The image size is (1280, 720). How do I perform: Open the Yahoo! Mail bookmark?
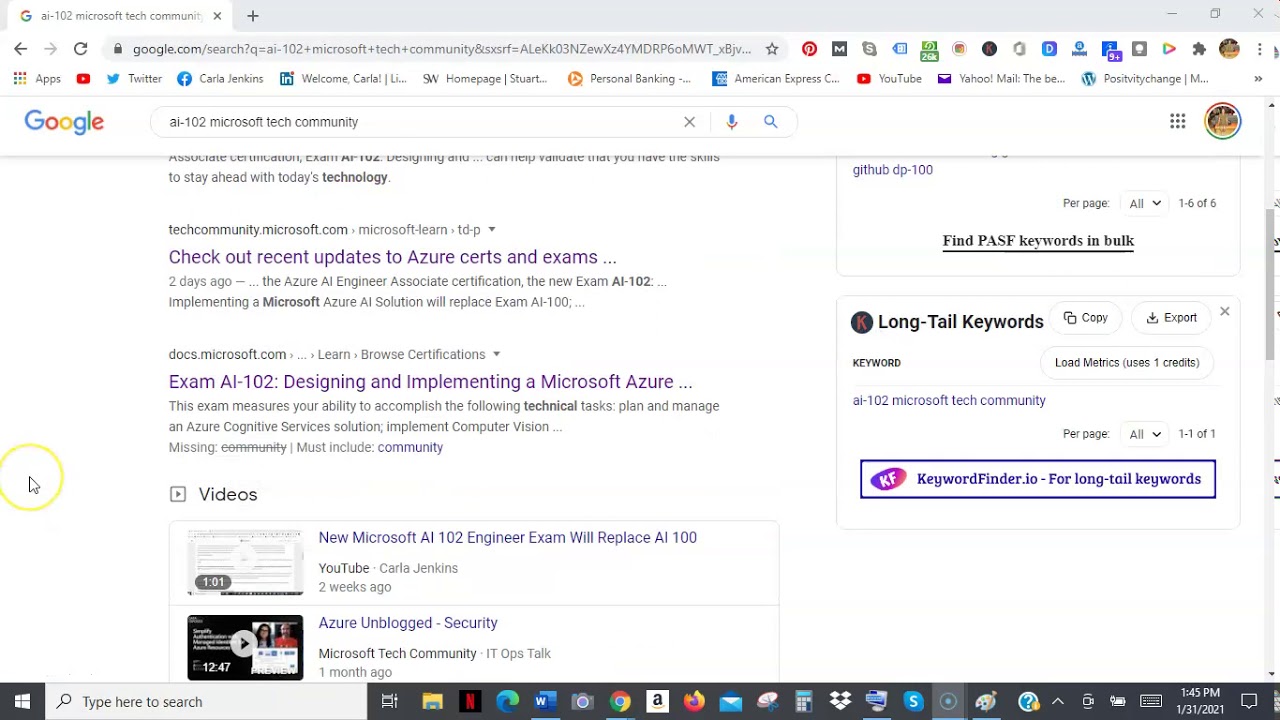(1001, 79)
